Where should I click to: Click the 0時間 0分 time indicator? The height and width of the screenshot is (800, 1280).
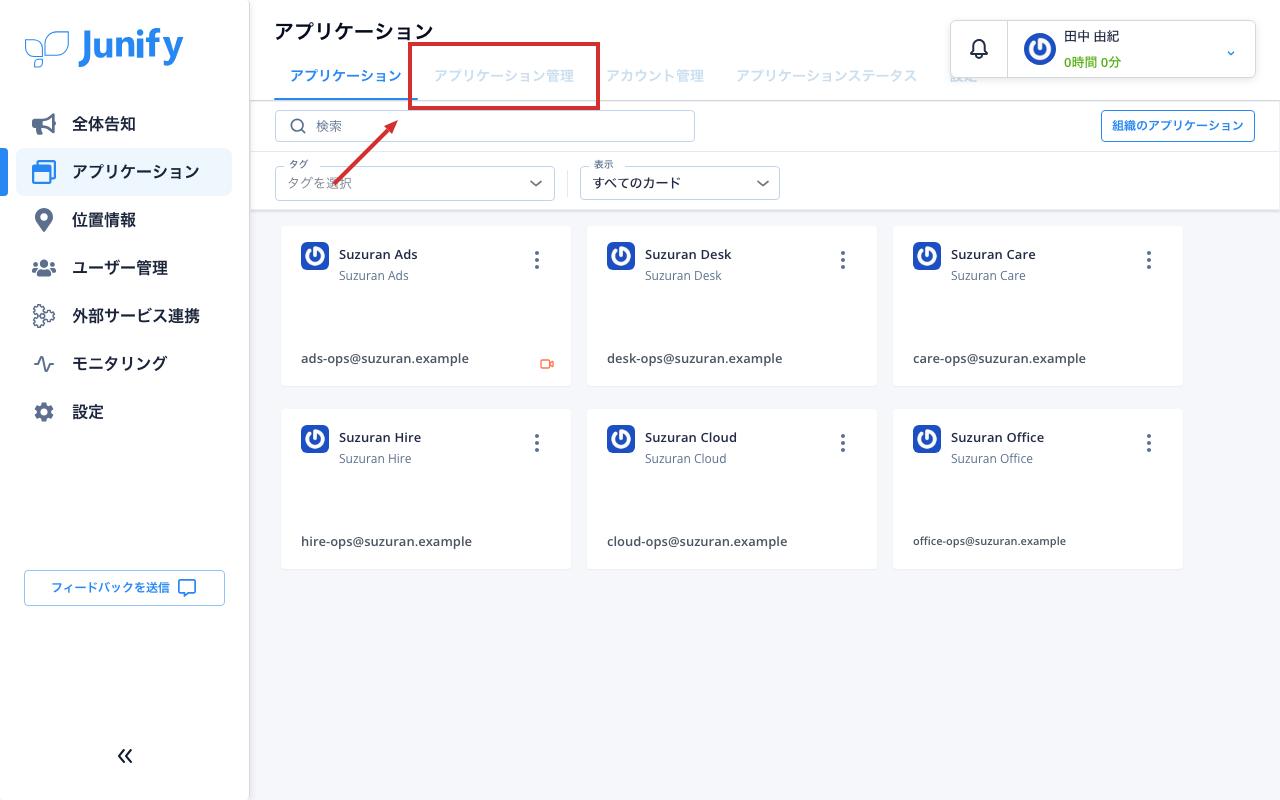(1092, 62)
